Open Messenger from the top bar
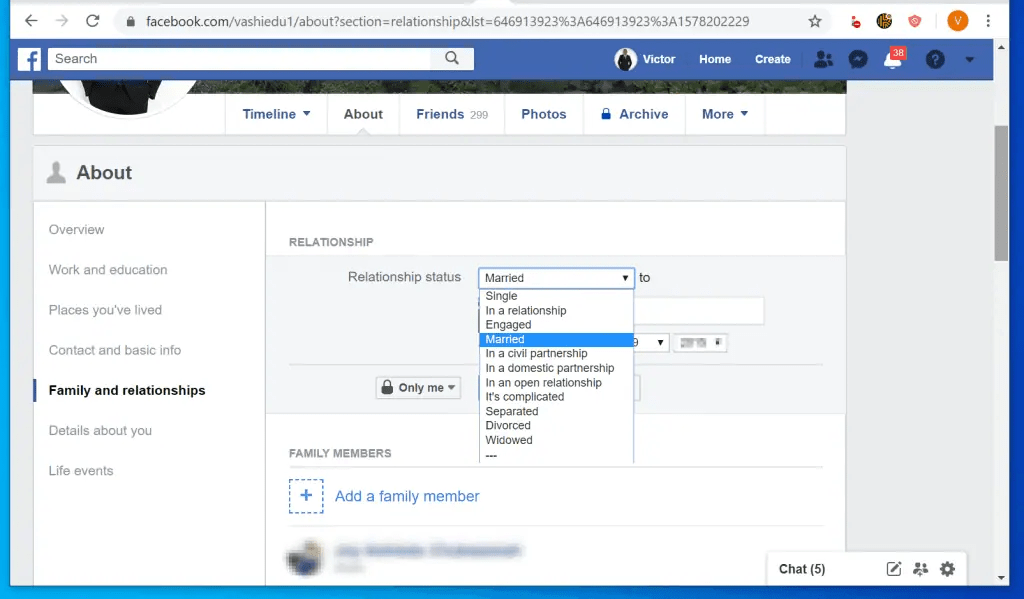This screenshot has width=1024, height=599. point(857,59)
